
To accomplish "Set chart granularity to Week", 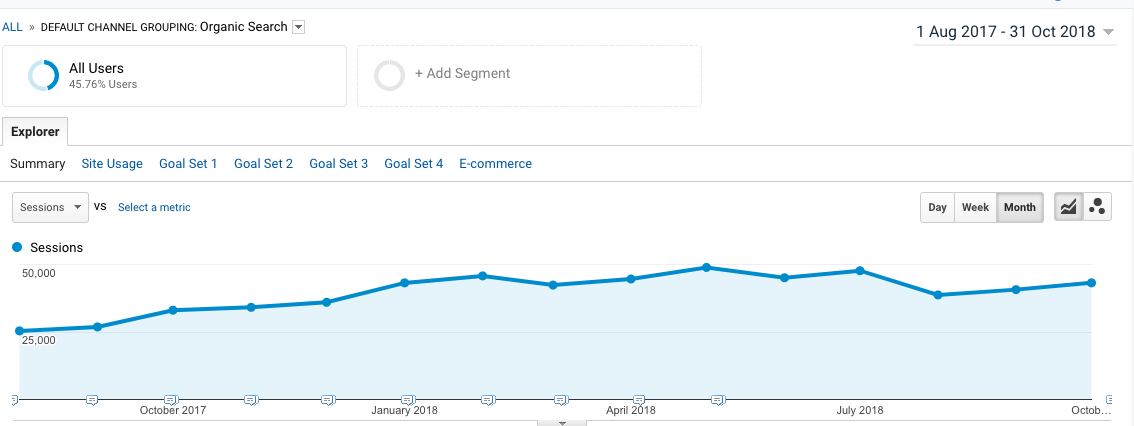I will [975, 207].
